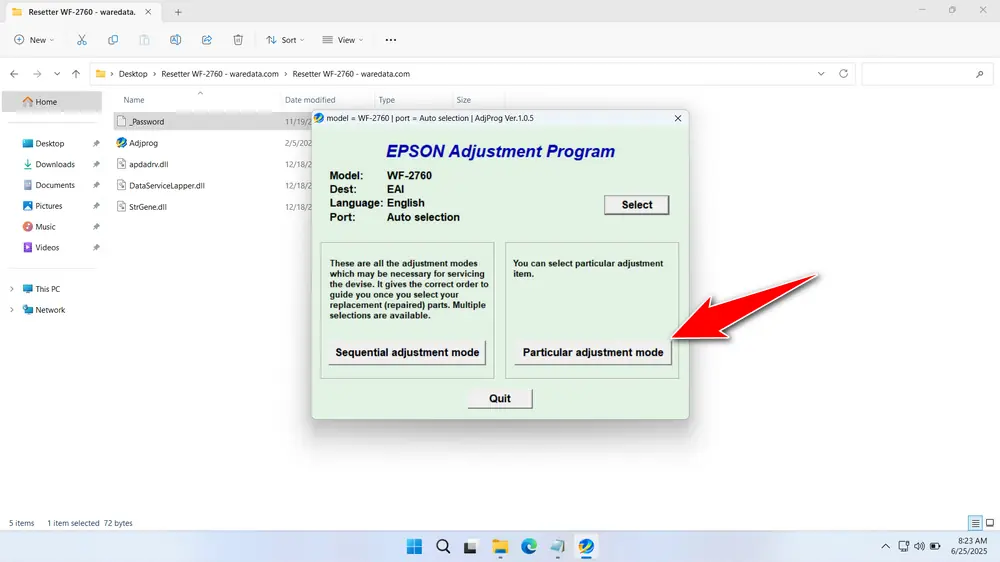Open Videos in navigation pane
The width and height of the screenshot is (1000, 562).
coord(47,248)
